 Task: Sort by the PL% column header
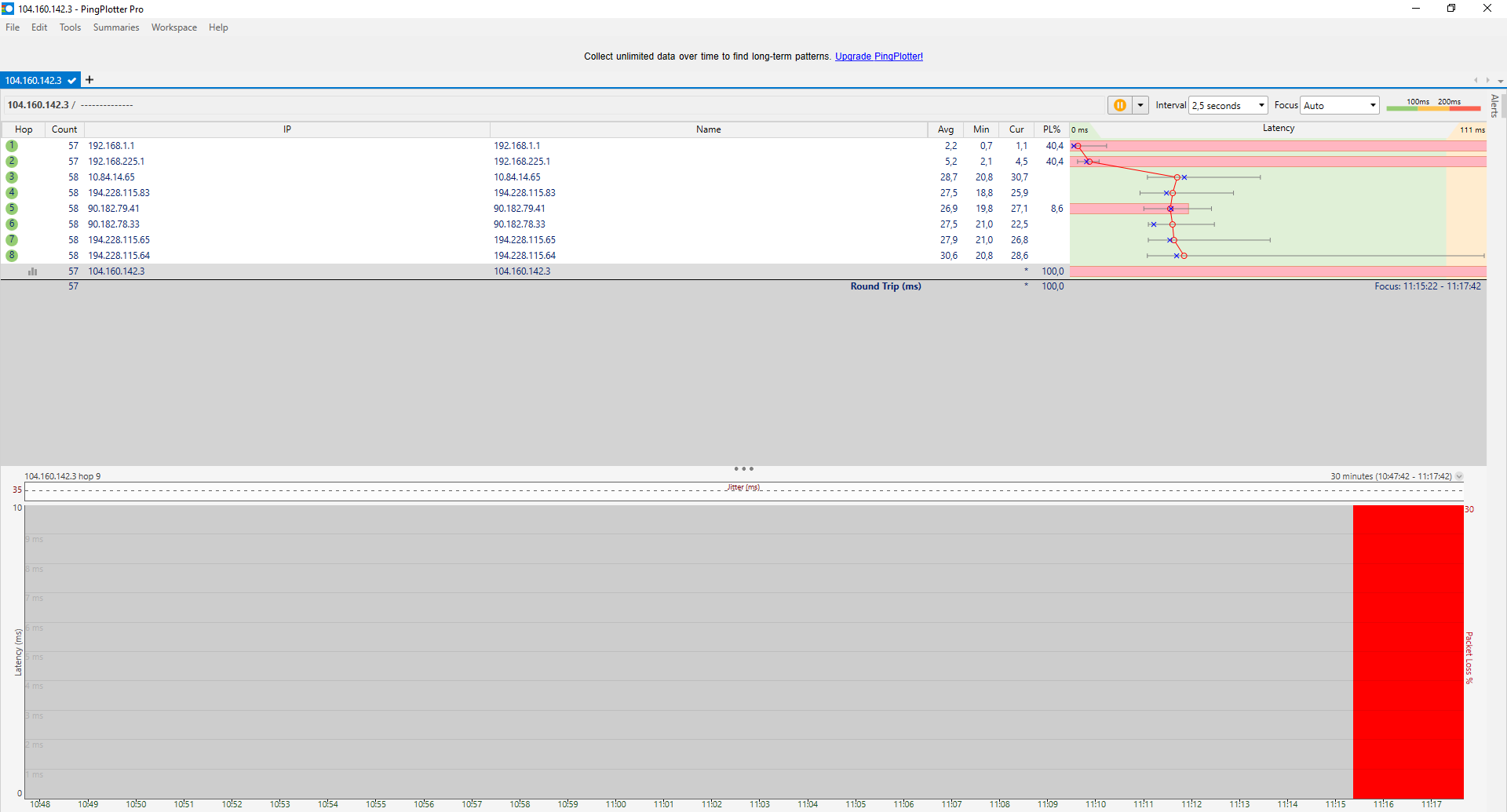point(1051,129)
